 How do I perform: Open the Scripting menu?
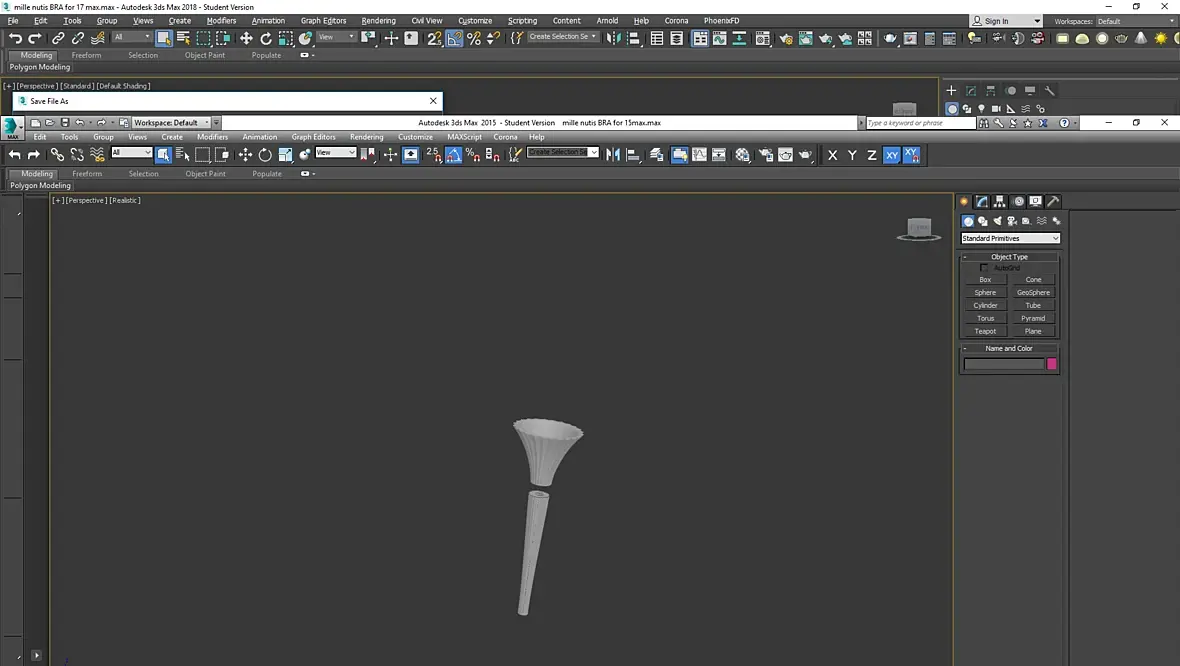(x=522, y=21)
